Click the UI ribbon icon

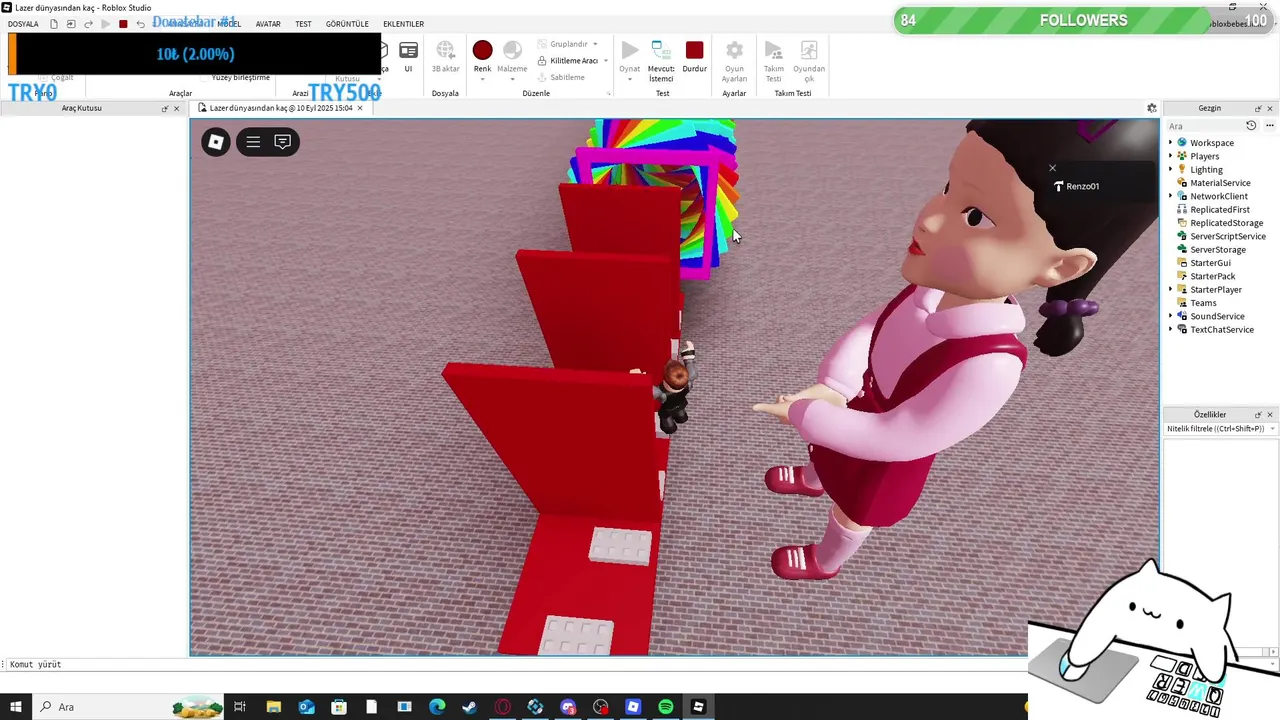point(408,50)
